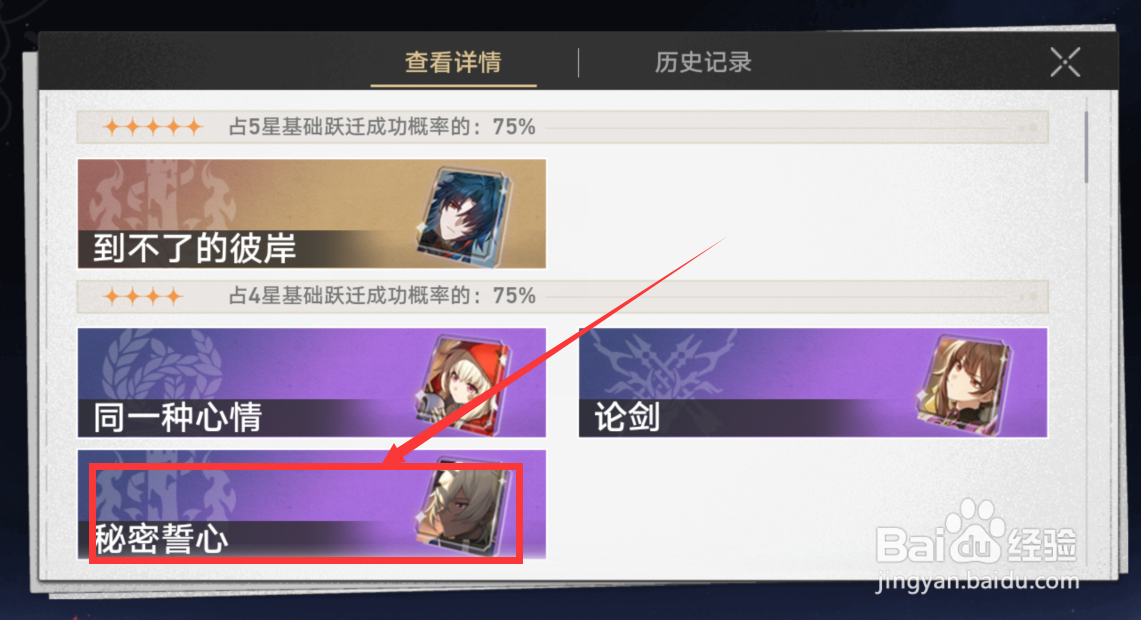The height and width of the screenshot is (620, 1141).
Task: Click the four orange stars rating icon
Action: click(143, 297)
